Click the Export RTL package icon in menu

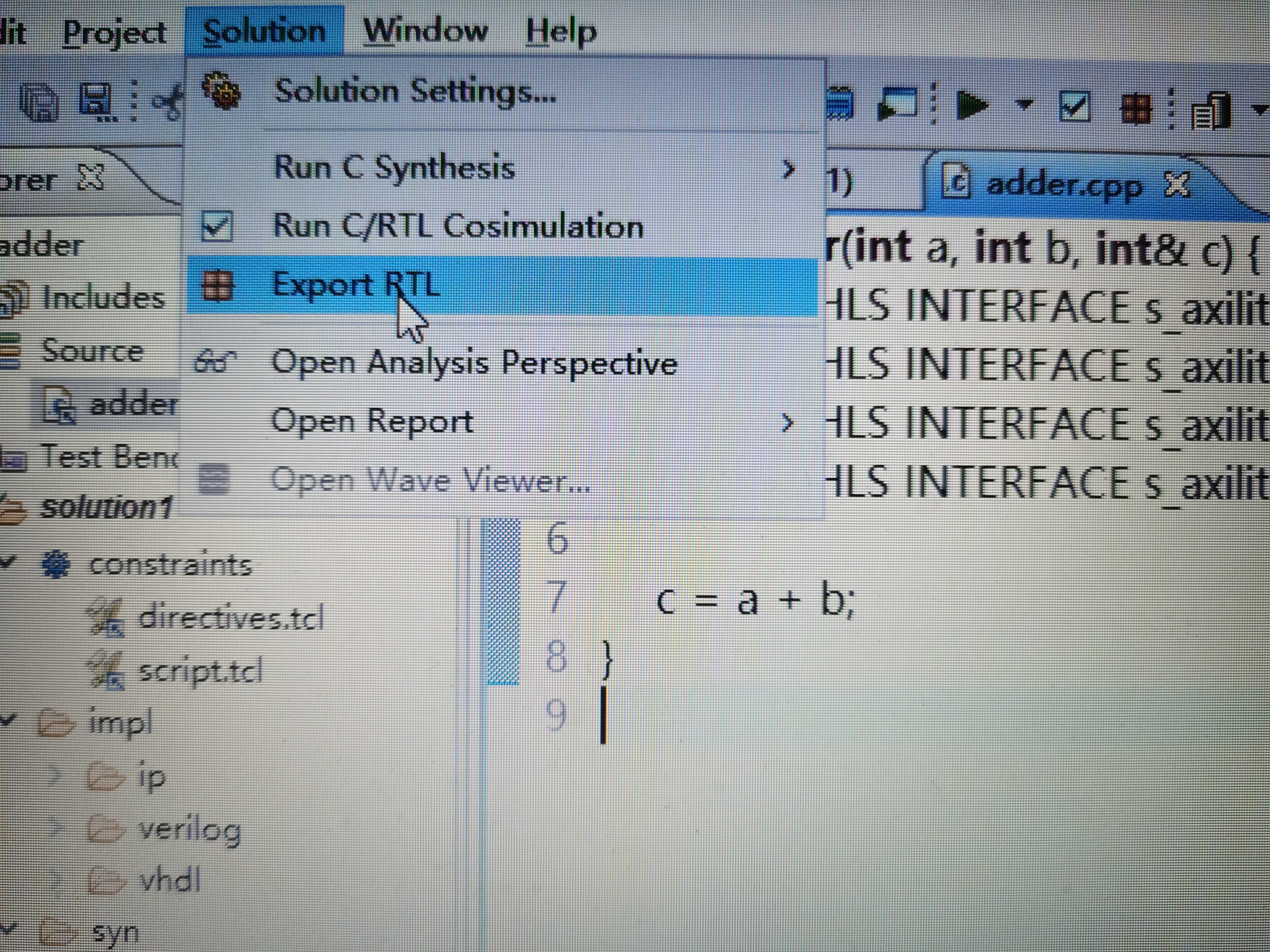[x=218, y=285]
